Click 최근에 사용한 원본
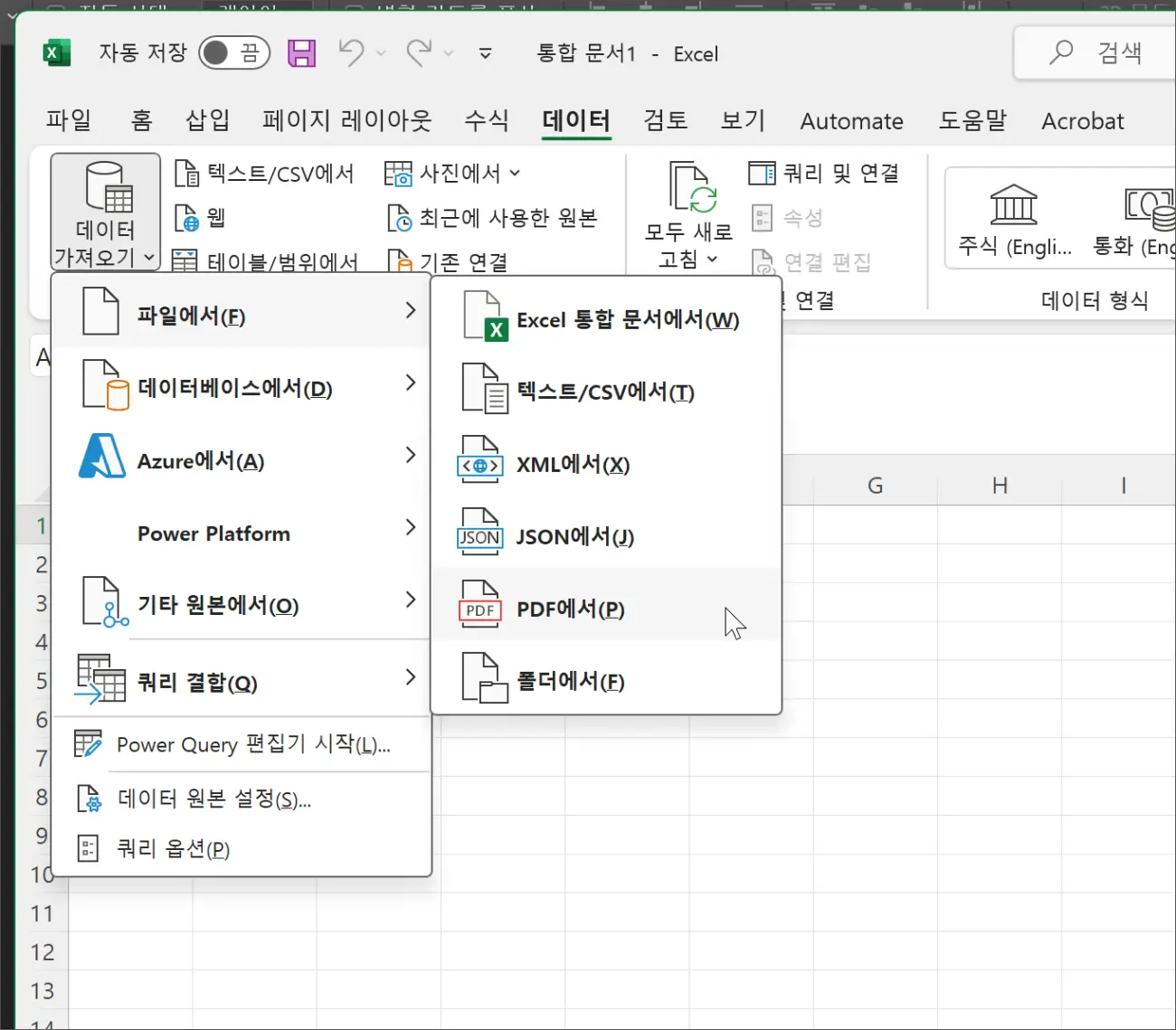1176x1030 pixels. click(x=492, y=217)
